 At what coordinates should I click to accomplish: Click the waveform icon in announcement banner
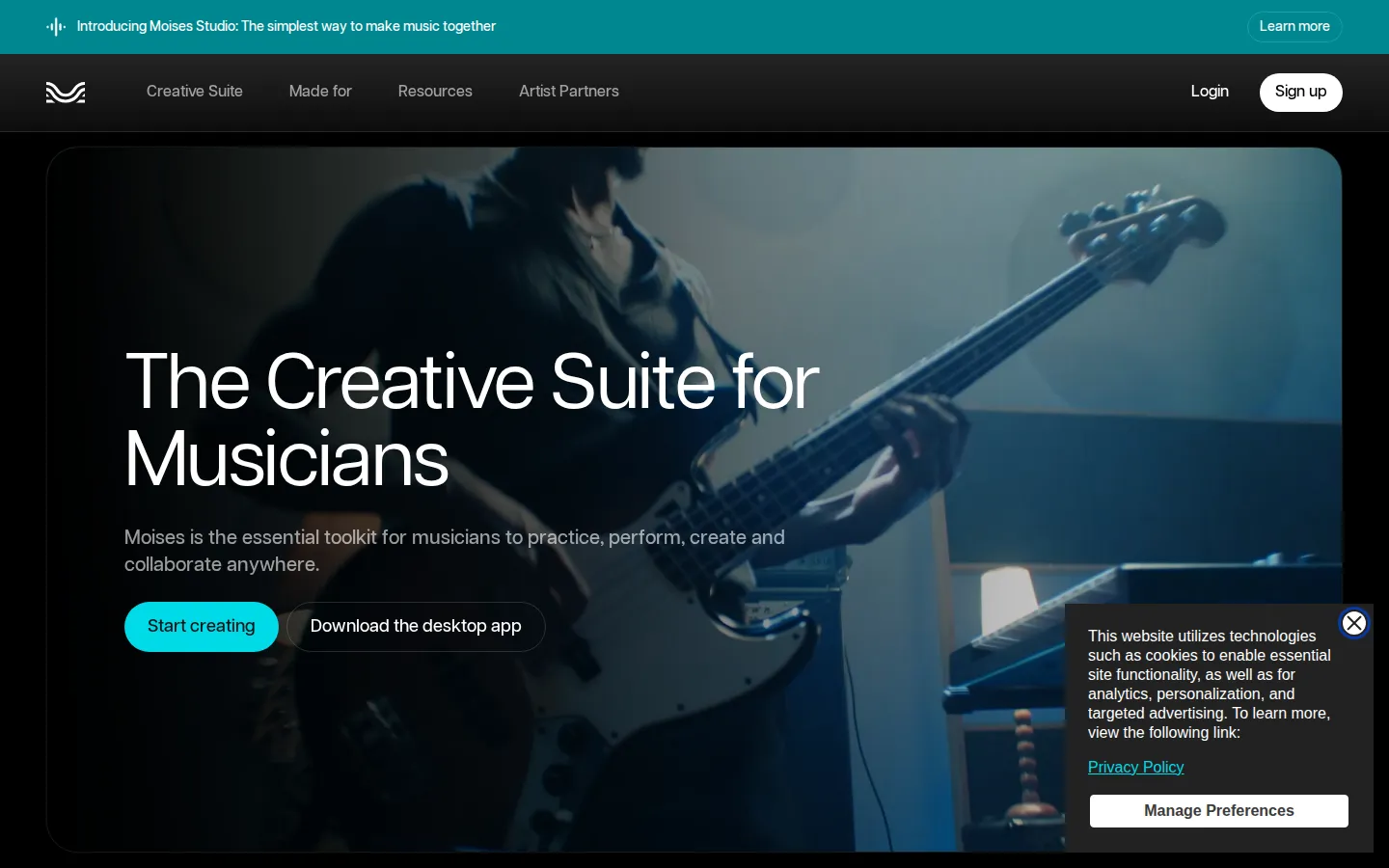click(56, 27)
